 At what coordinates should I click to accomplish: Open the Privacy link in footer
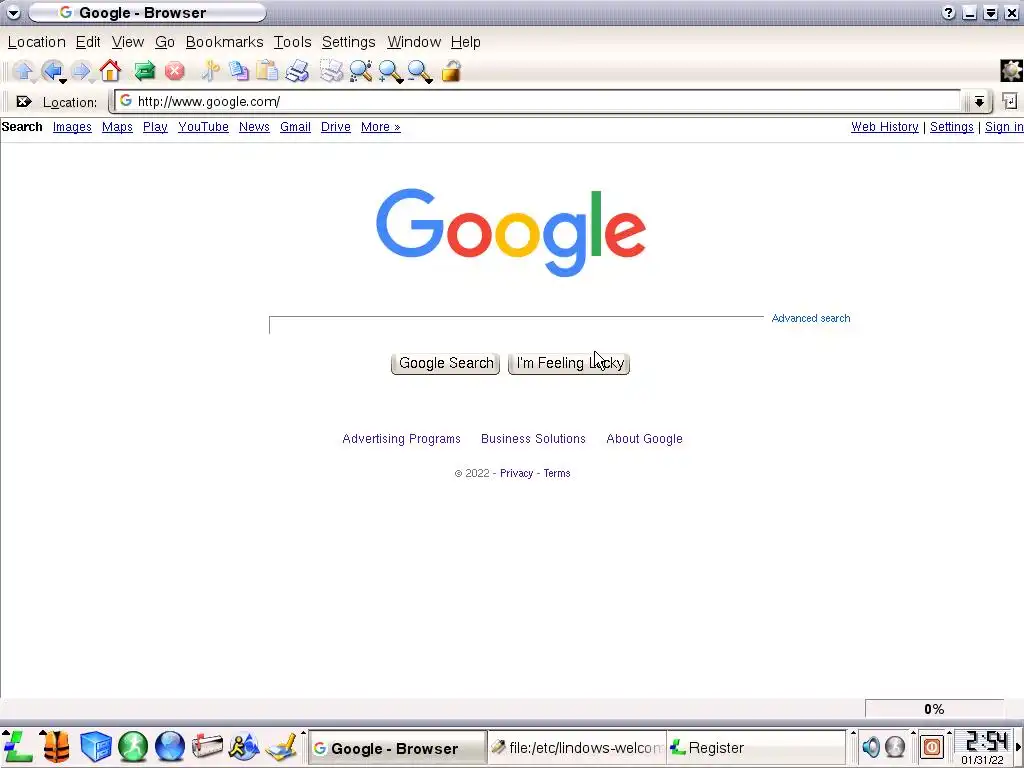pyautogui.click(x=516, y=473)
